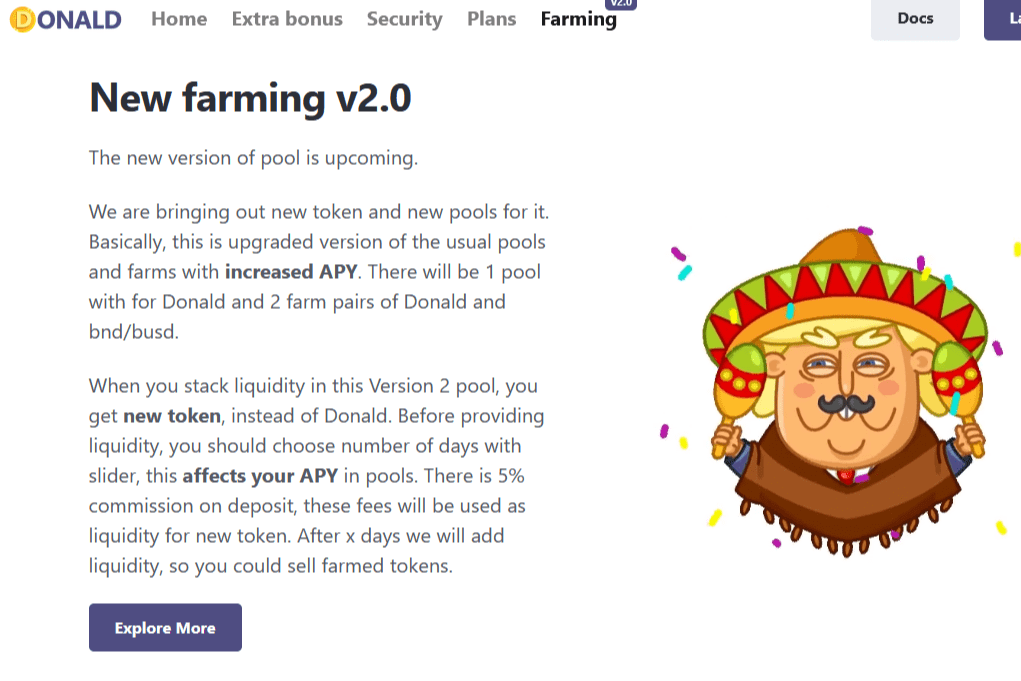Navigate to Extra bonus
Viewport: 1021px width, 681px height.
click(x=287, y=19)
